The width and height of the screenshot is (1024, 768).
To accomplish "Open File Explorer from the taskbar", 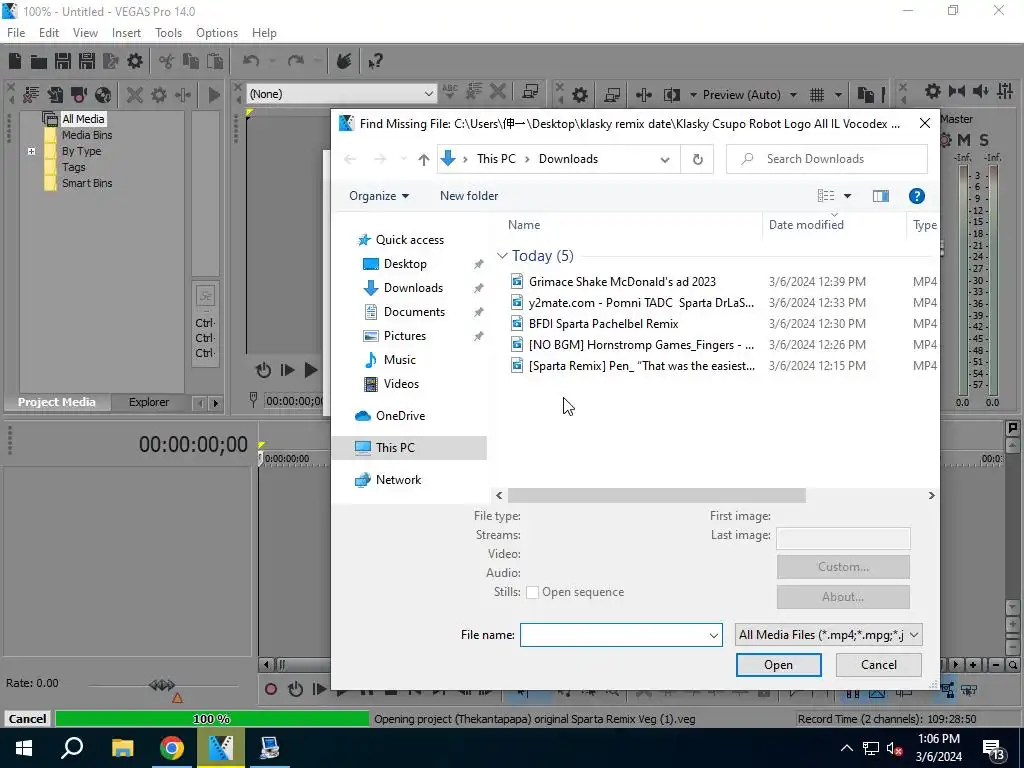I will (x=122, y=748).
